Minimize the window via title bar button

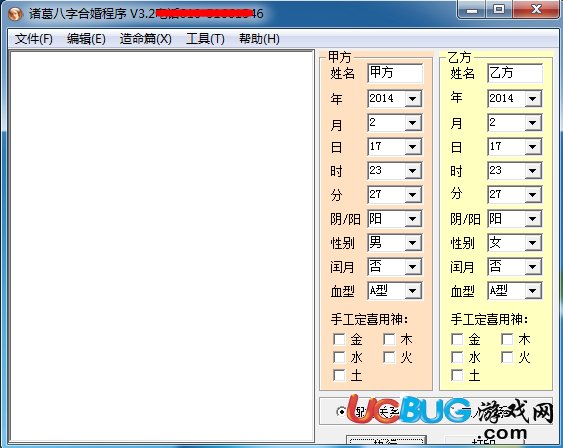pyautogui.click(x=472, y=10)
